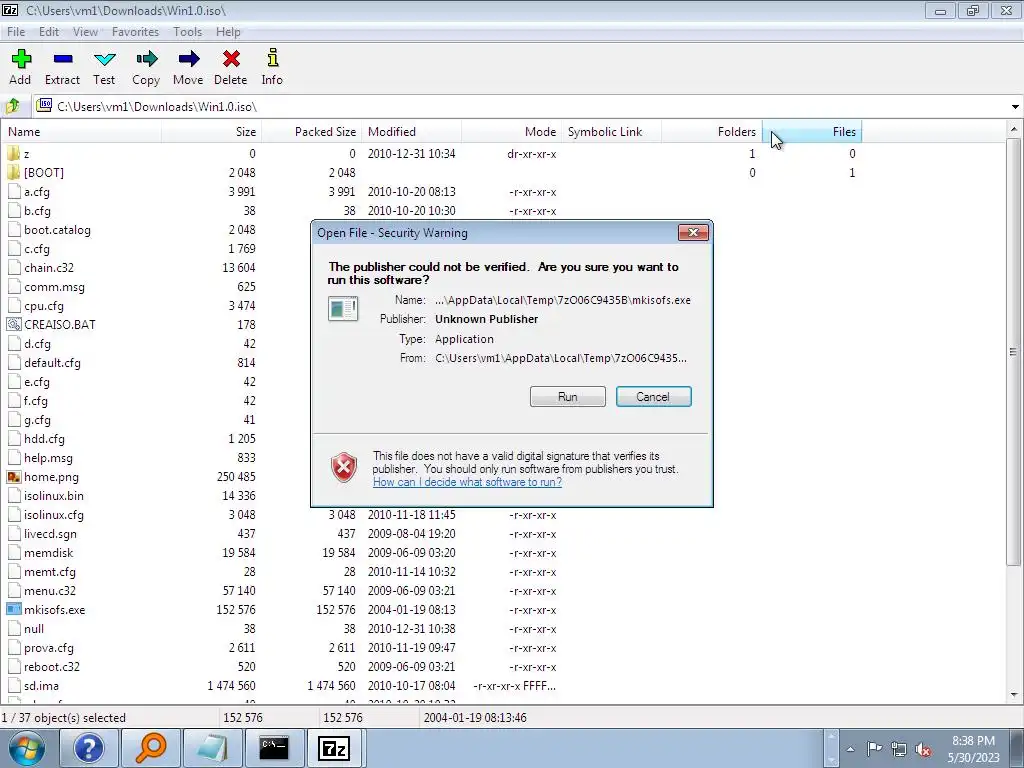Click the file list vertical scrollbar track

pyautogui.click(x=1014, y=627)
